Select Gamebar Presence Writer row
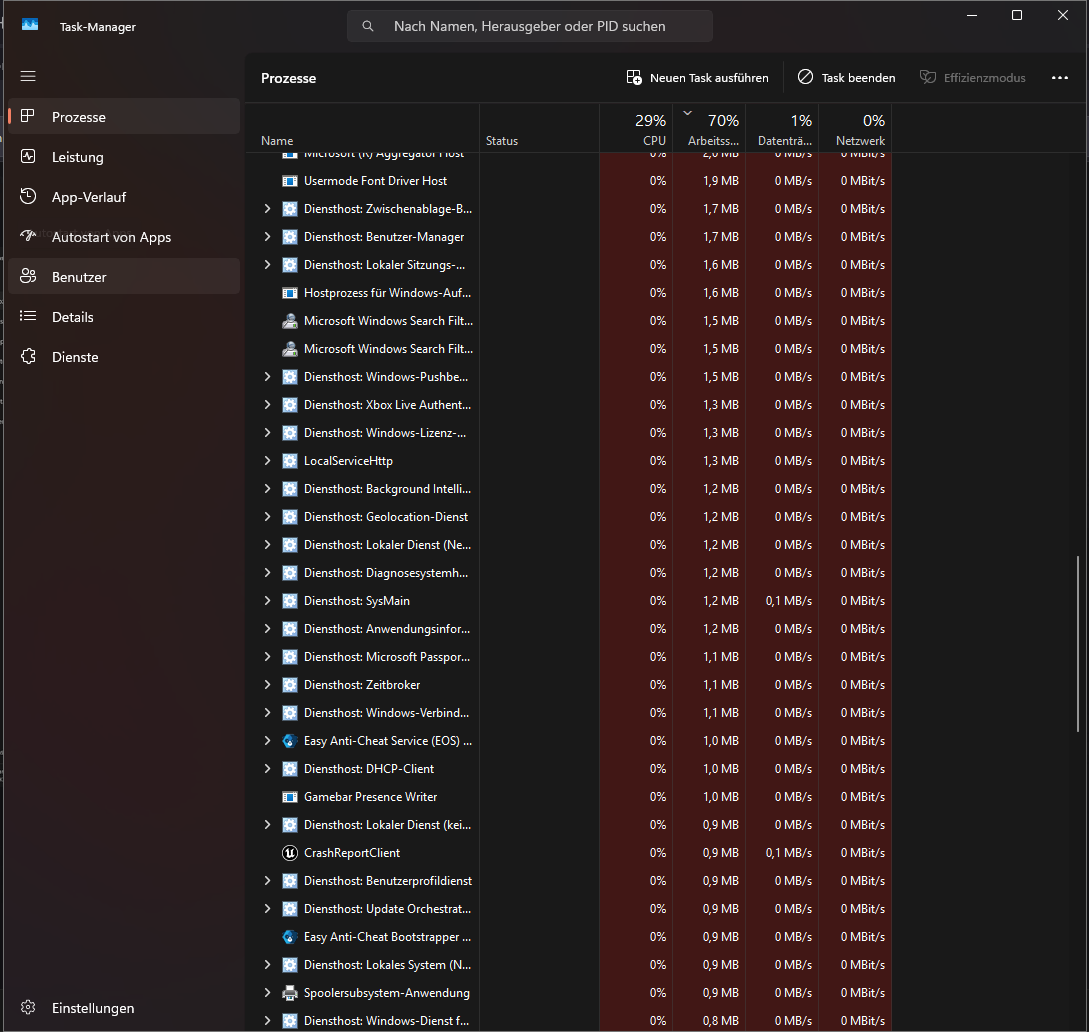The height and width of the screenshot is (1032, 1089). 569,797
